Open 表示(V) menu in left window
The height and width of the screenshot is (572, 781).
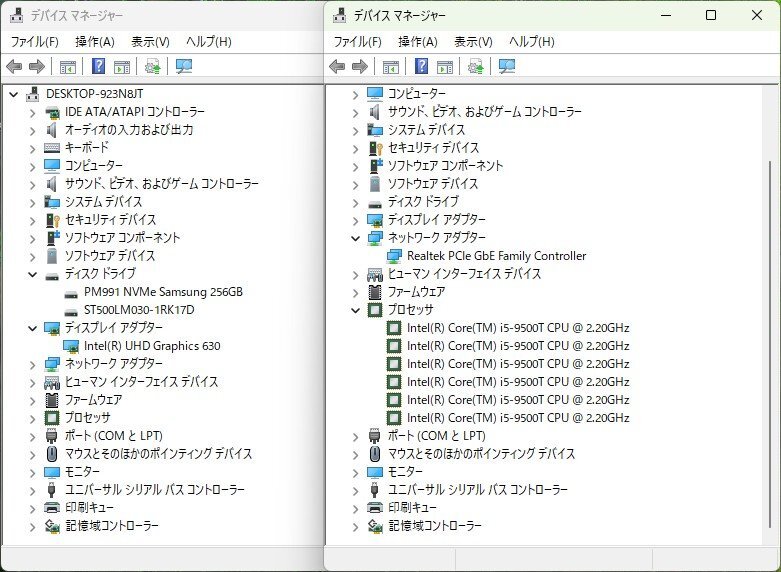pyautogui.click(x=150, y=41)
